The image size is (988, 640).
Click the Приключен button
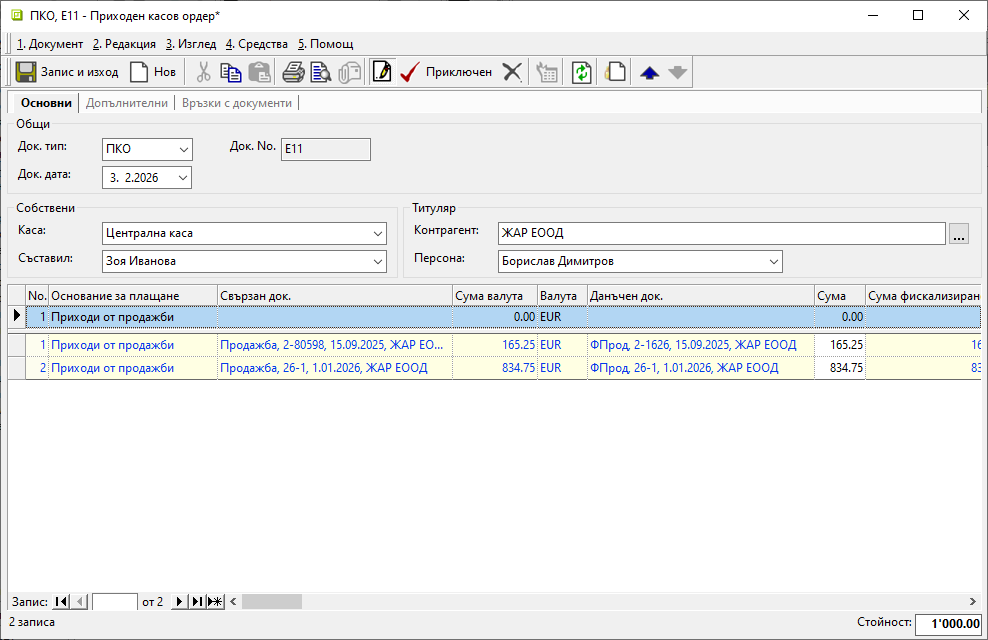446,72
